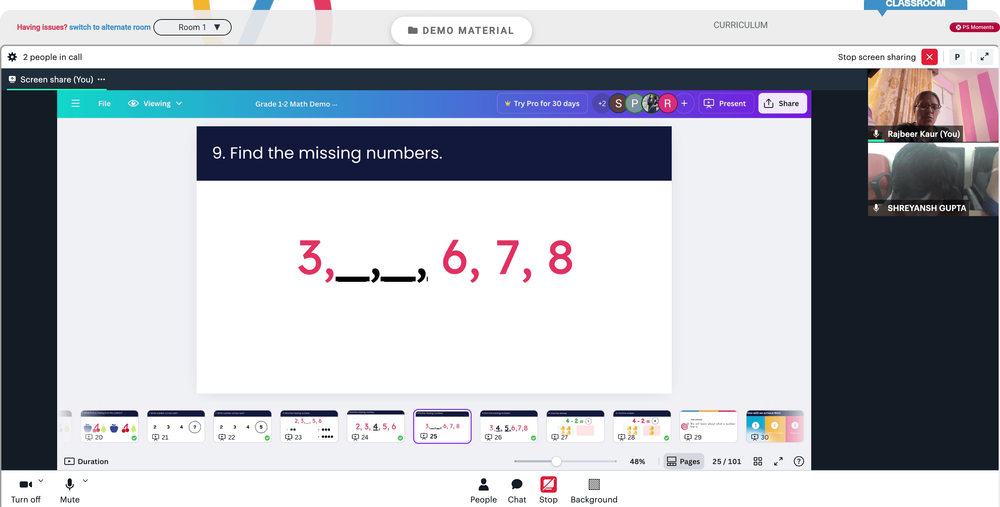This screenshot has height=507, width=1000.
Task: Open page thumbnail 21
Action: tap(176, 426)
